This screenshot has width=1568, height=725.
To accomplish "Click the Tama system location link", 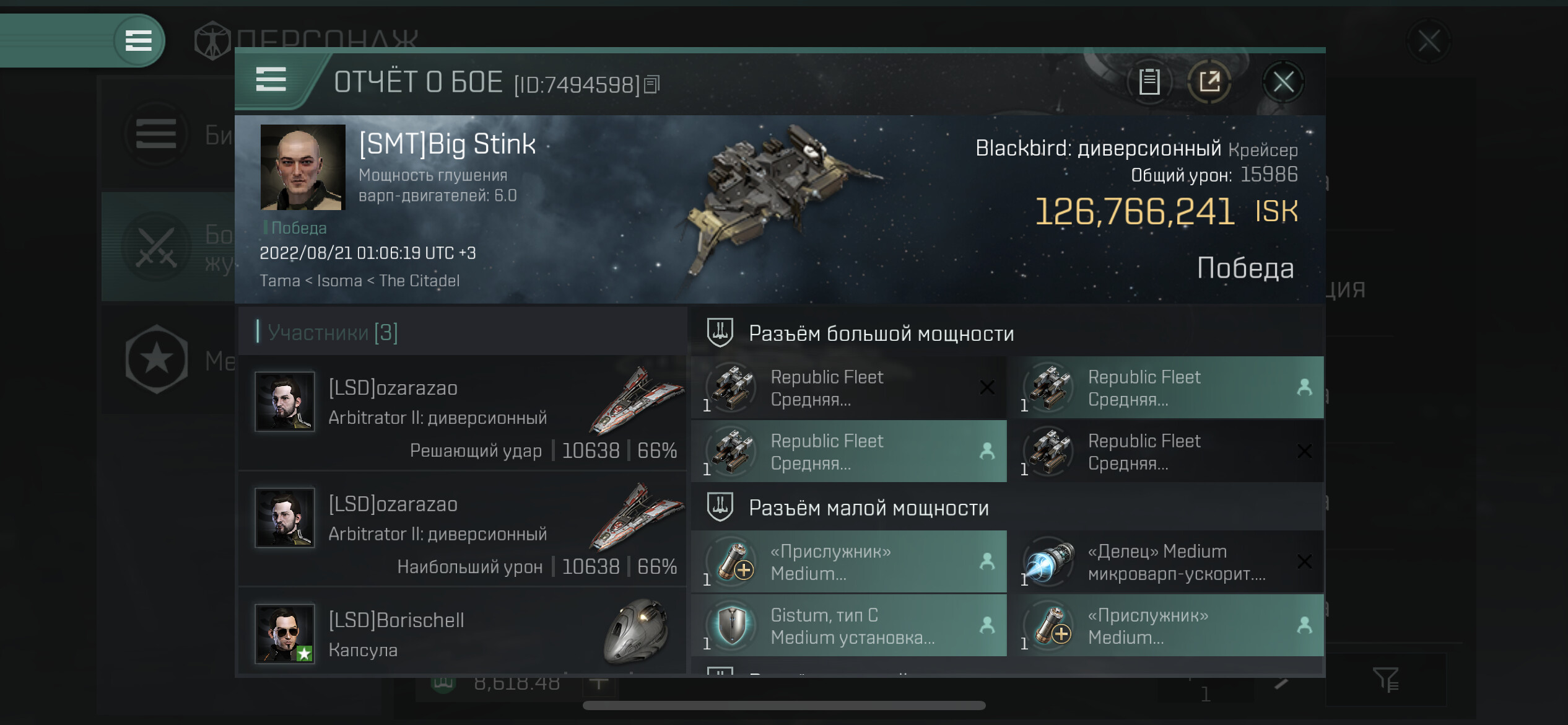I will click(279, 281).
